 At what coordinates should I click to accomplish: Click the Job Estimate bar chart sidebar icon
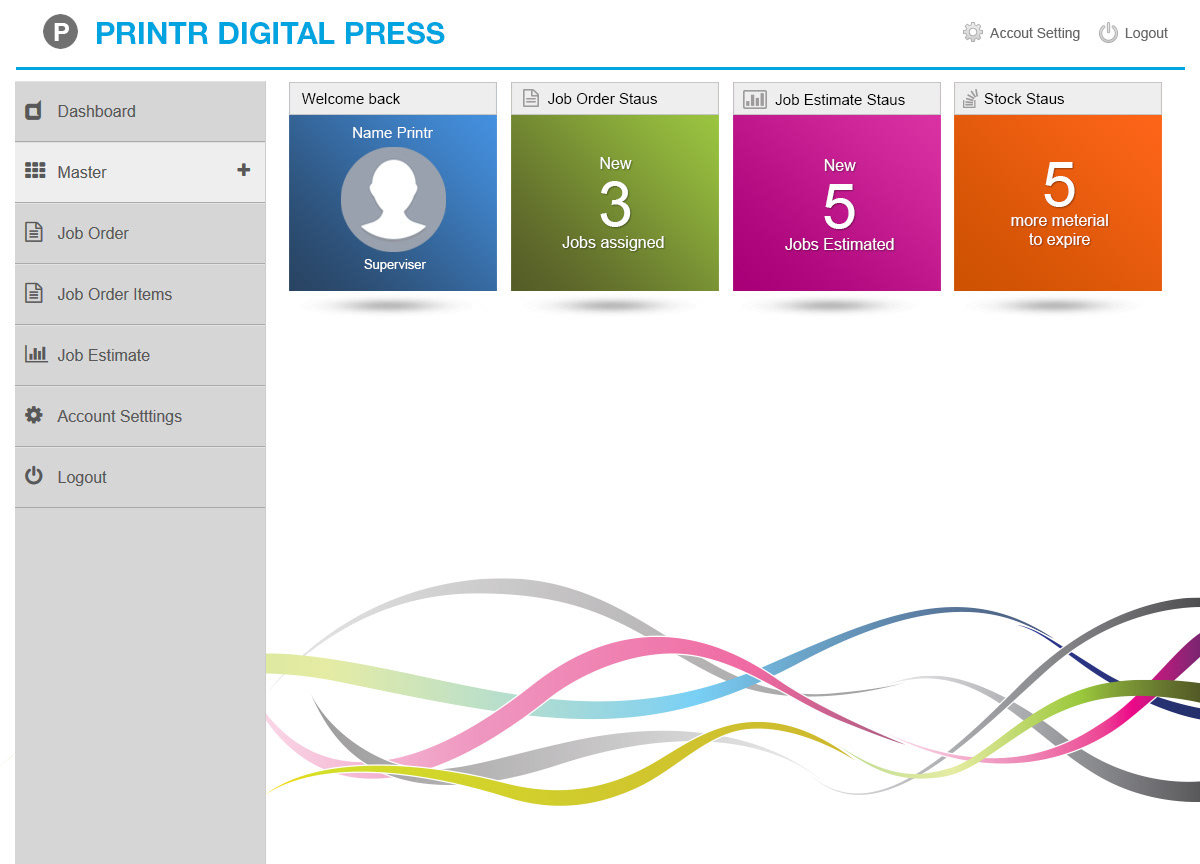tap(36, 354)
